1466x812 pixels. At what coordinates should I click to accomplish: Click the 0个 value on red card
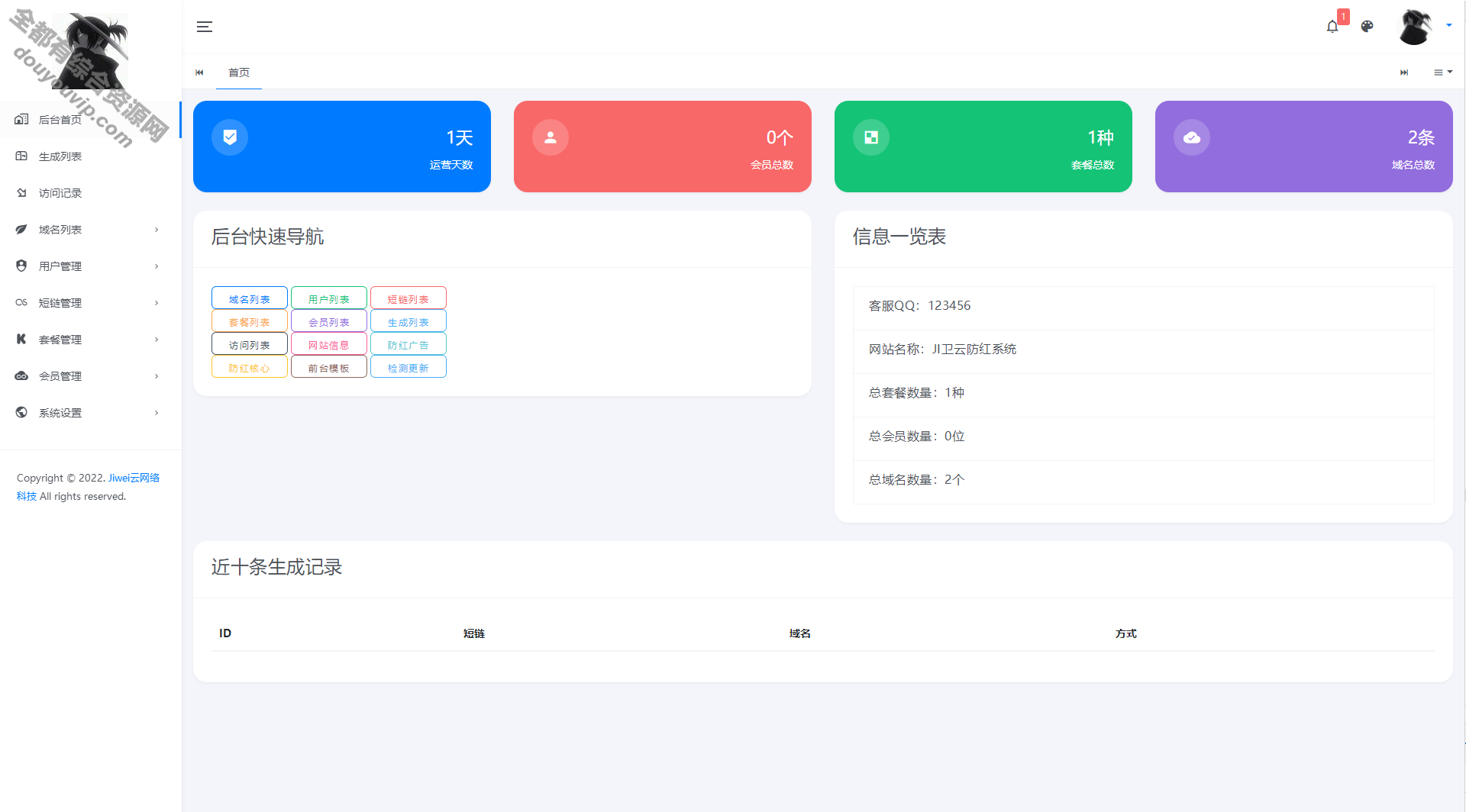780,137
